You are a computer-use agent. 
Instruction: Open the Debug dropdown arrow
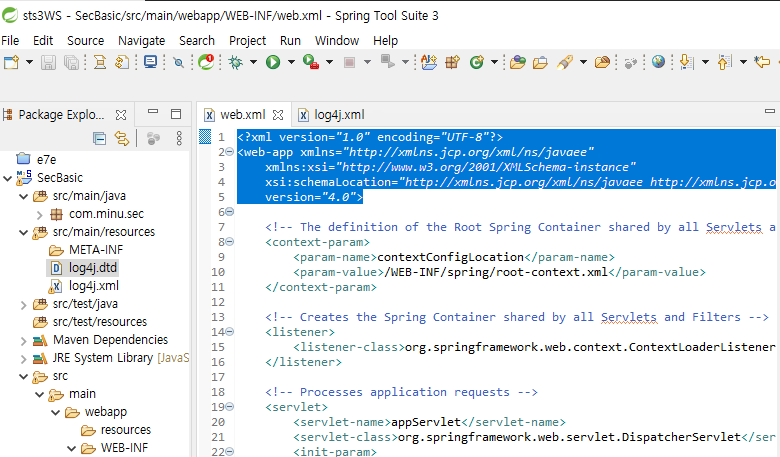[253, 62]
